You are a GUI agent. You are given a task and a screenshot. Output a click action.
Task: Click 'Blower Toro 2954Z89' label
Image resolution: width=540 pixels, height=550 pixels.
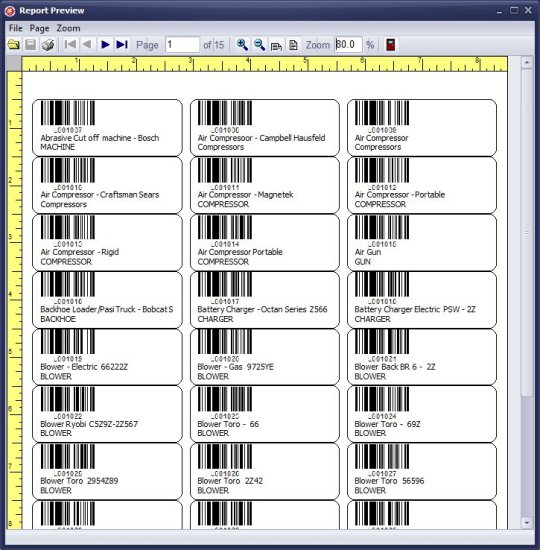79,481
